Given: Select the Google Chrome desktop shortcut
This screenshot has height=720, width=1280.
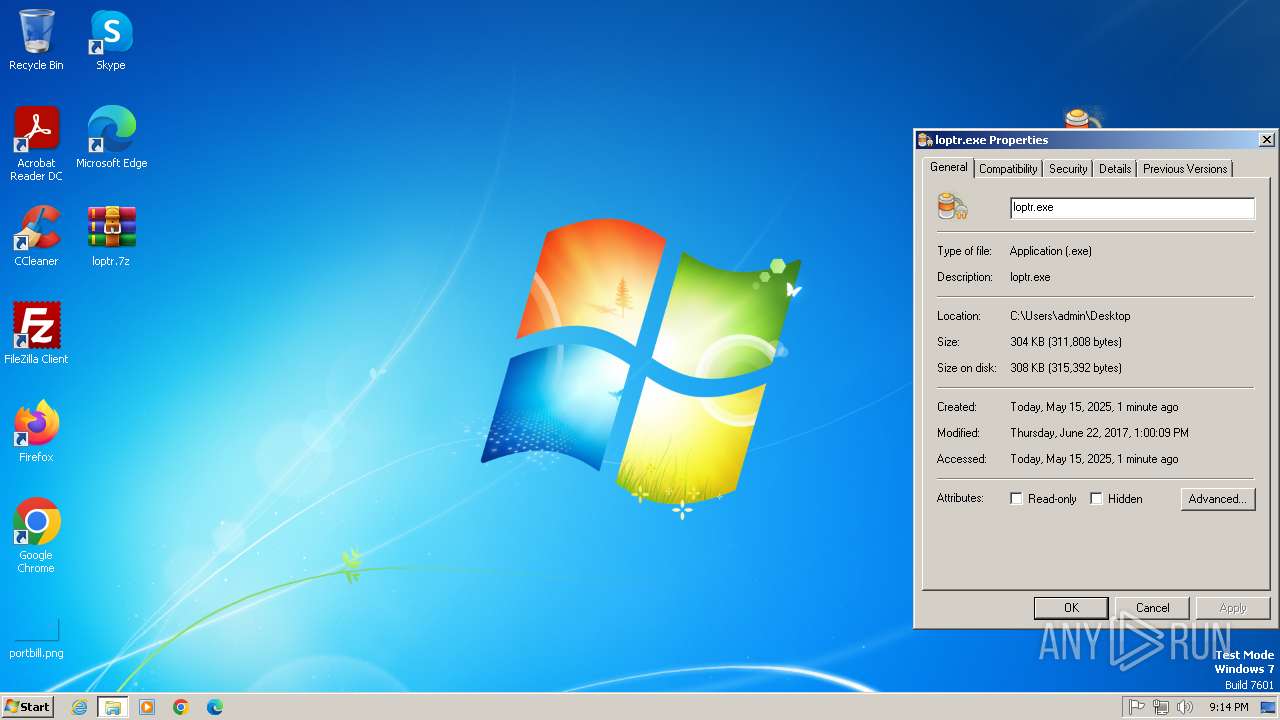Looking at the screenshot, I should coord(36,536).
